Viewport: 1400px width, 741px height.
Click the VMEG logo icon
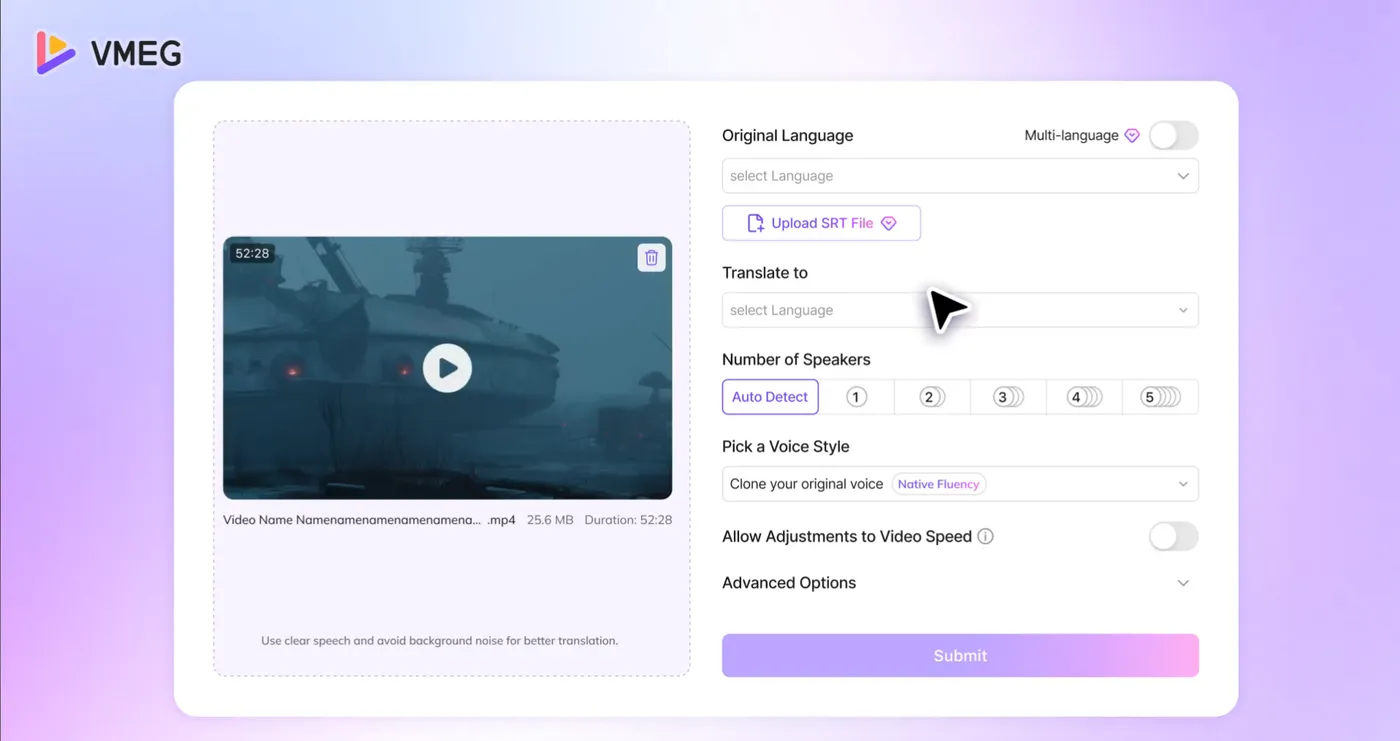(56, 52)
